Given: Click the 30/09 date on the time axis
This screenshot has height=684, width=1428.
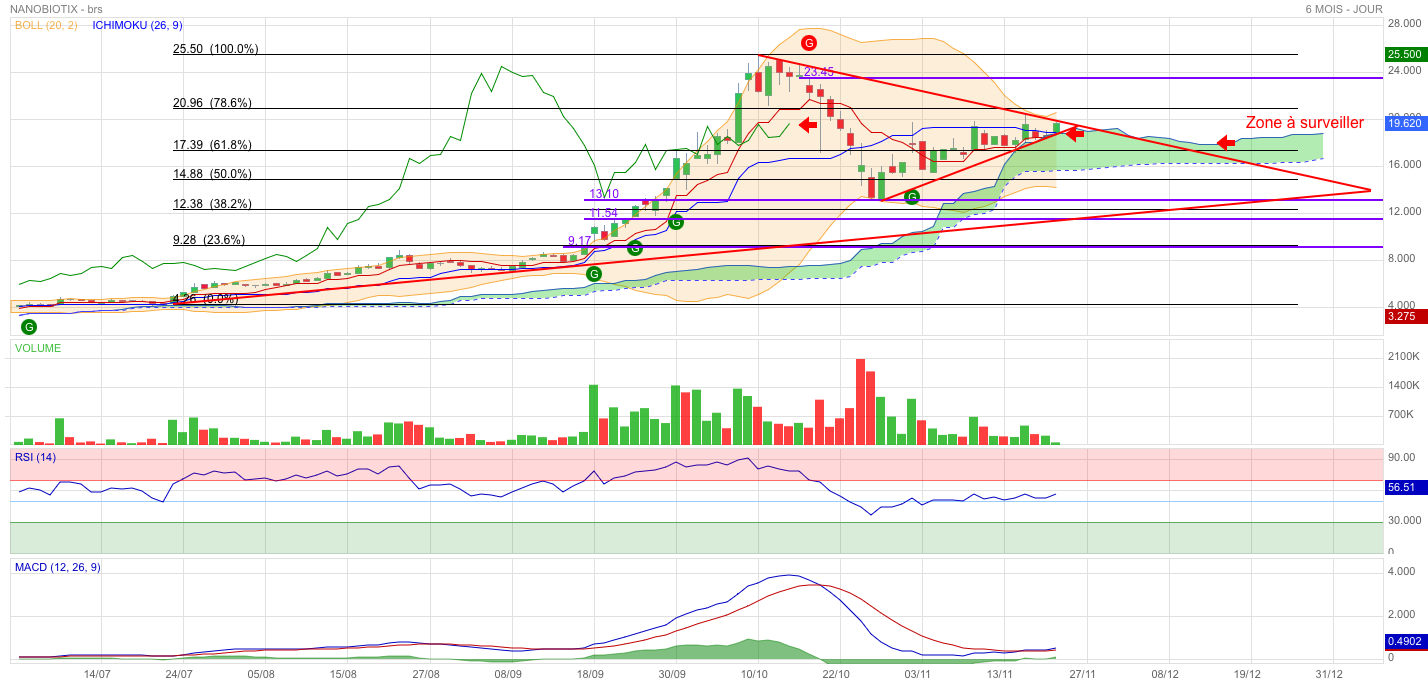Looking at the screenshot, I should (672, 674).
